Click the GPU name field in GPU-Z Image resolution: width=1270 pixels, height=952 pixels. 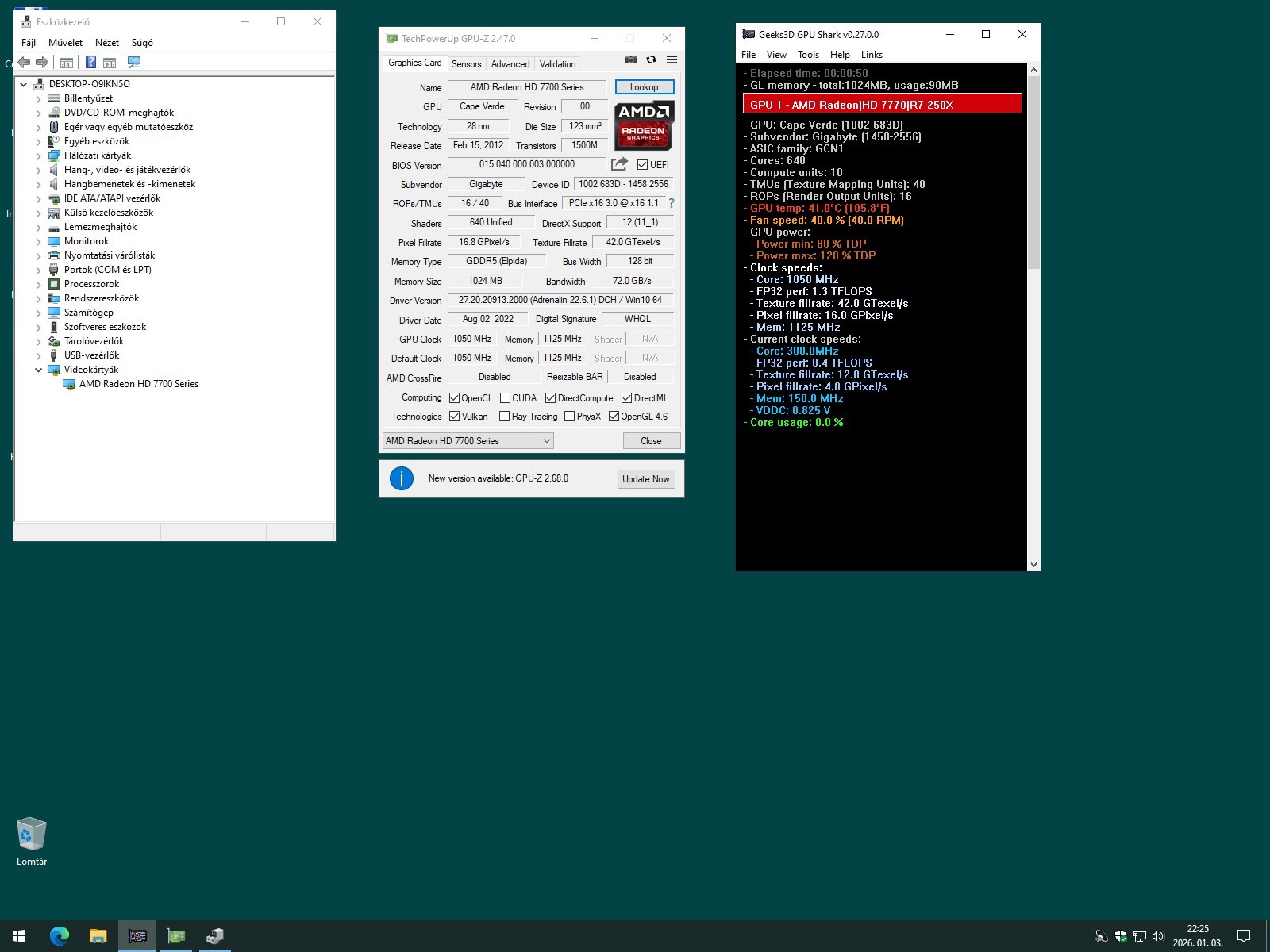tap(527, 87)
